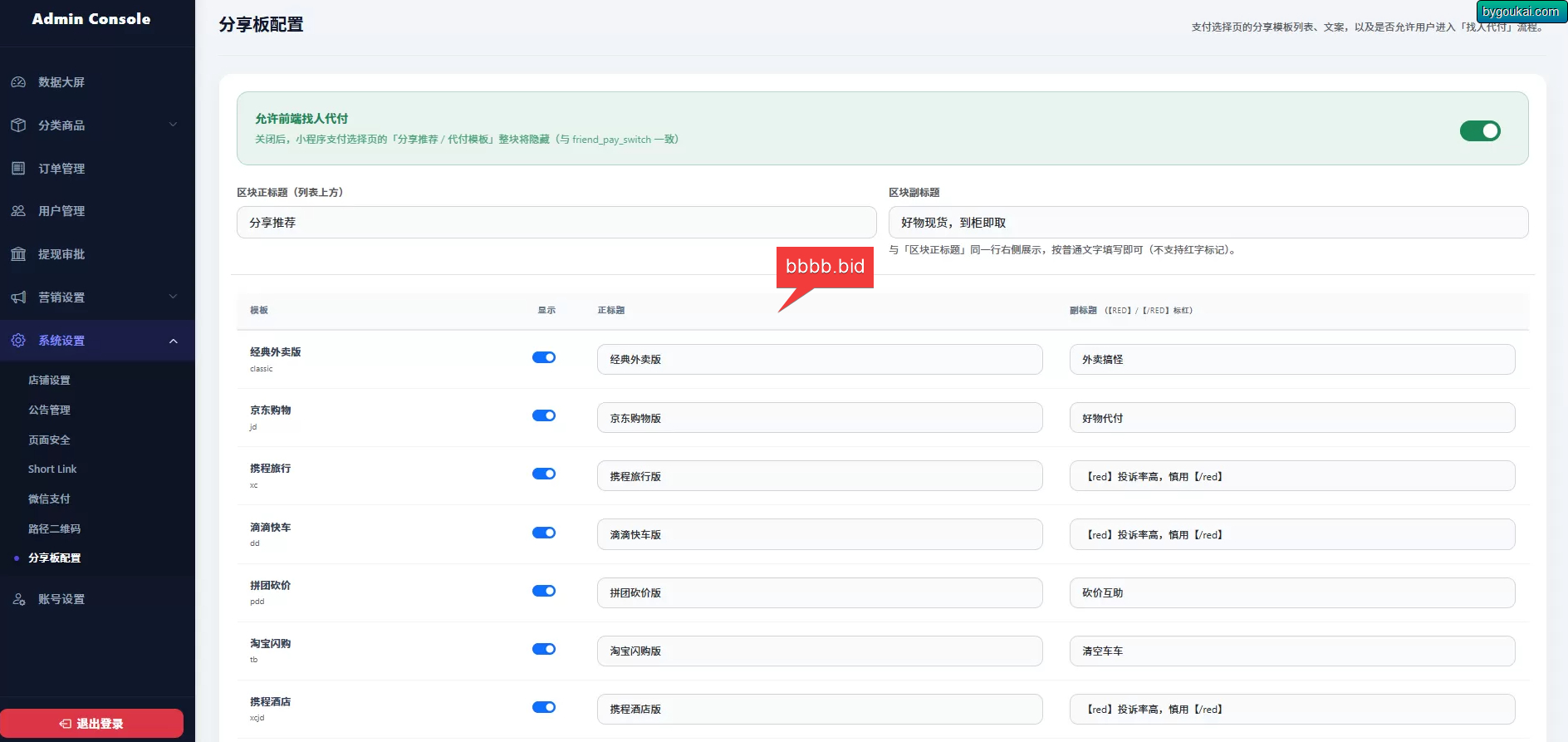Toggle display for 携程酒店 template

544,707
